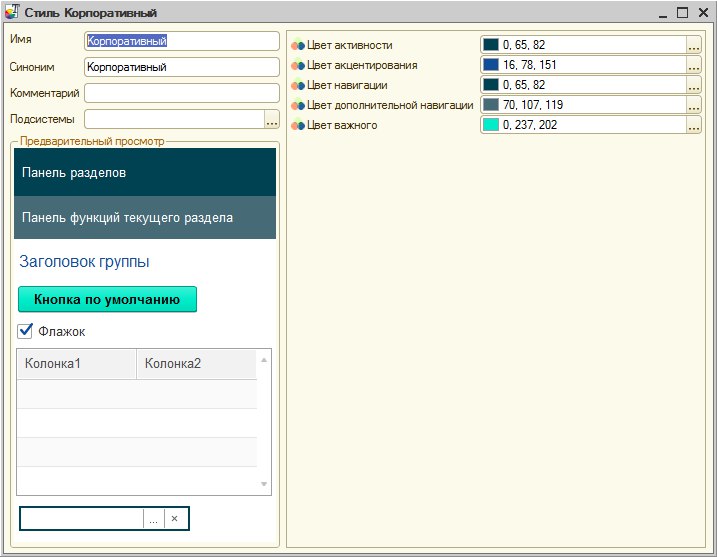Select the Колонка2 table header
The width and height of the screenshot is (717, 557).
[197, 364]
